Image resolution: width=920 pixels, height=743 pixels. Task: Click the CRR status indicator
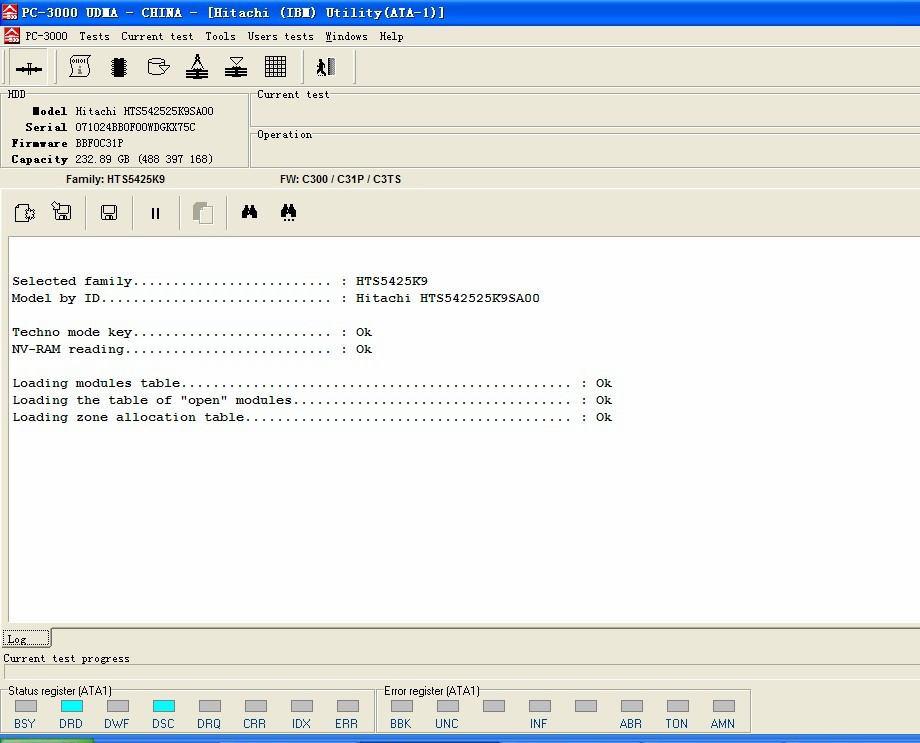pyautogui.click(x=256, y=706)
